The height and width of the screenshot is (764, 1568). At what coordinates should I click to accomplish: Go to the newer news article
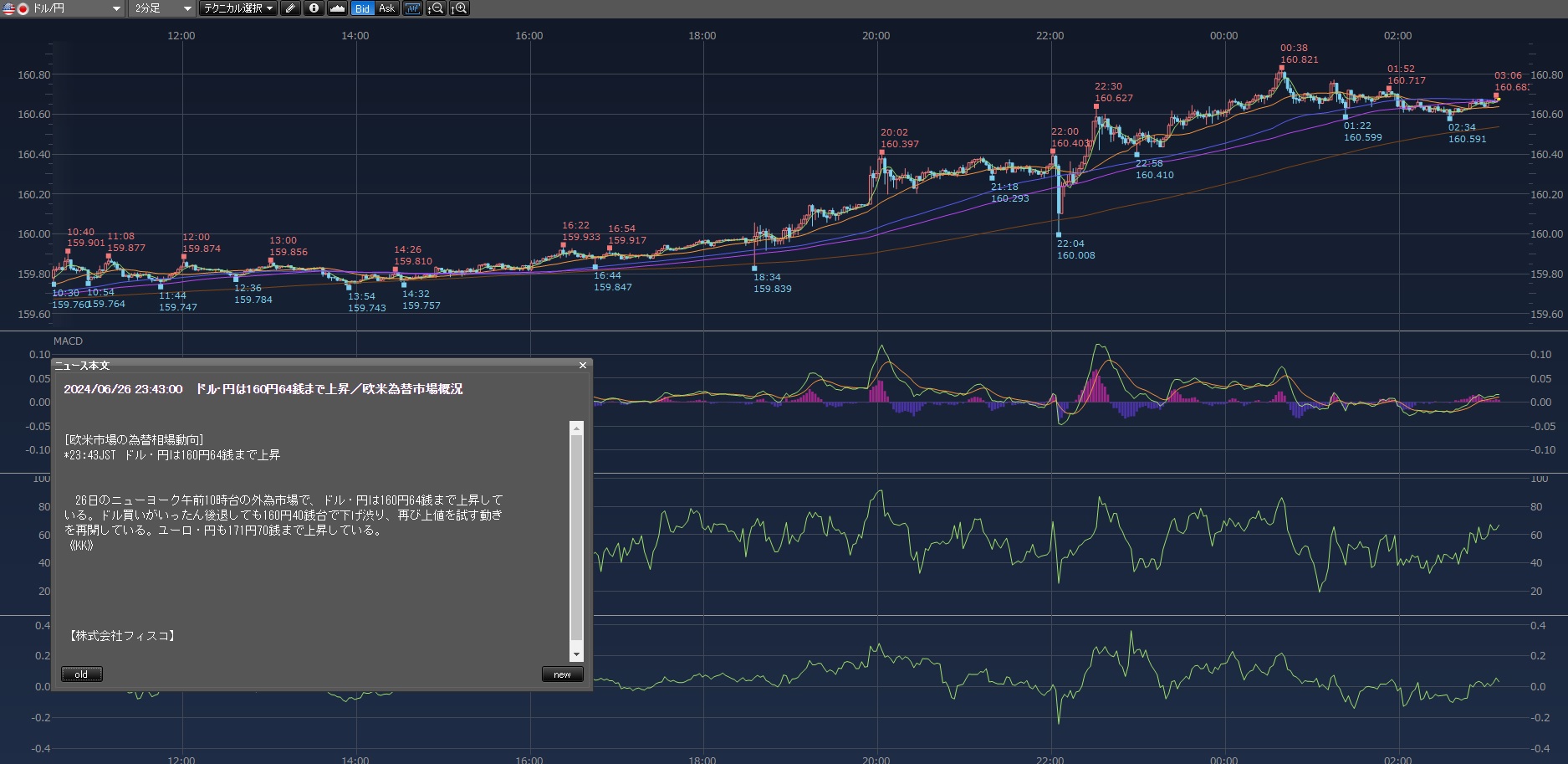(562, 674)
